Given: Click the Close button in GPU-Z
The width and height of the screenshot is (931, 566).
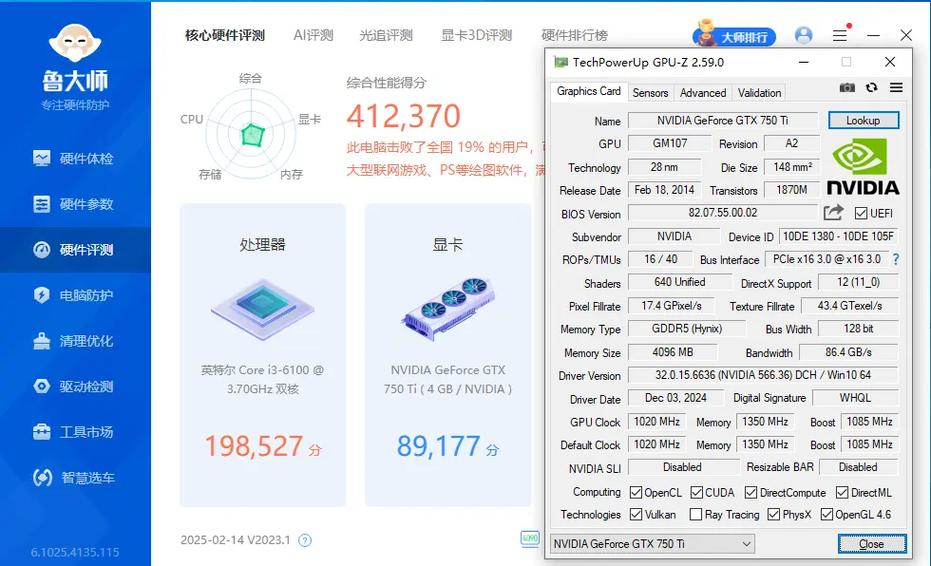Looking at the screenshot, I should pos(872,544).
